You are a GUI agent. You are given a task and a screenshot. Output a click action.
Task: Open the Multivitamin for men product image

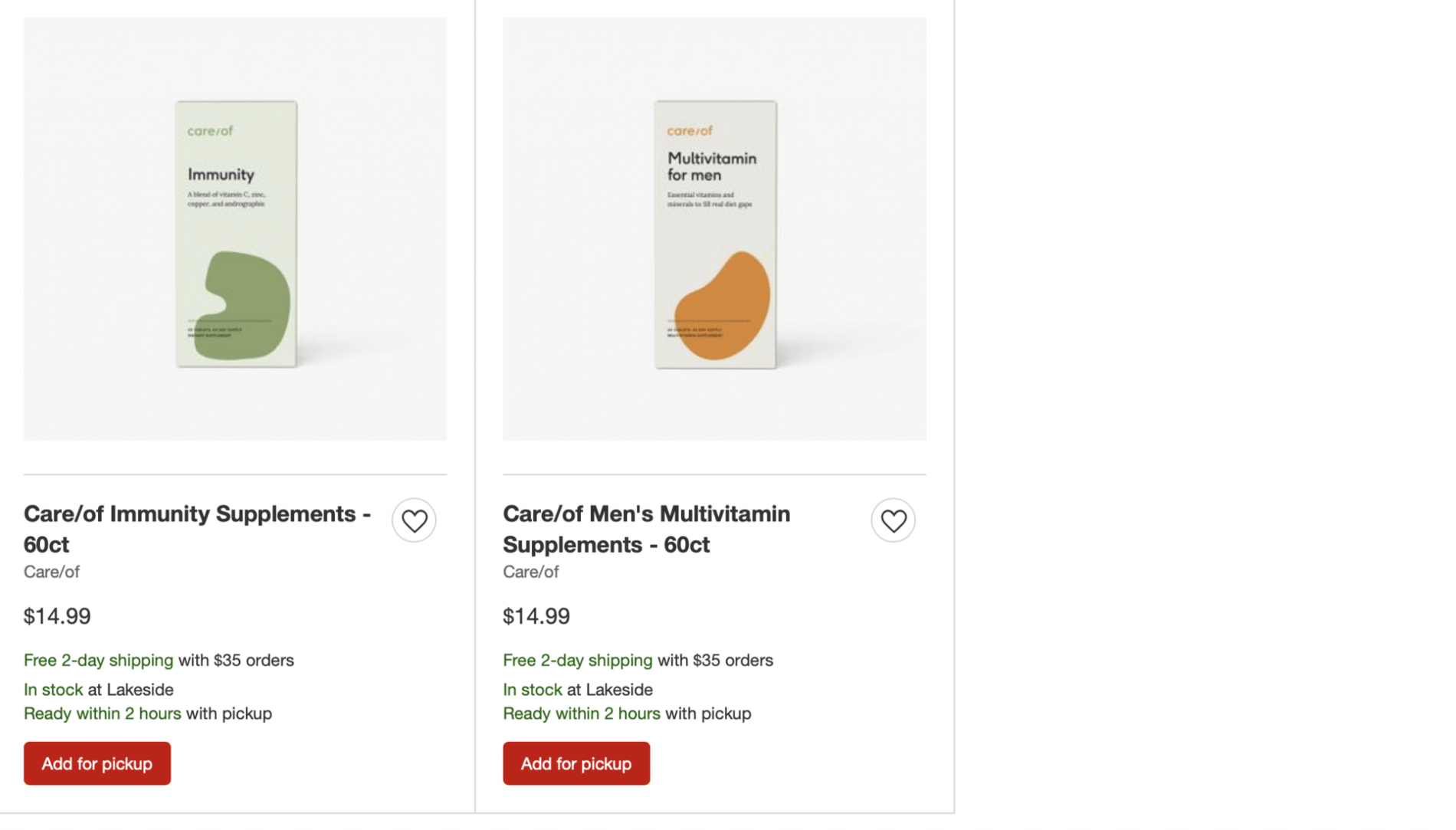coord(713,228)
